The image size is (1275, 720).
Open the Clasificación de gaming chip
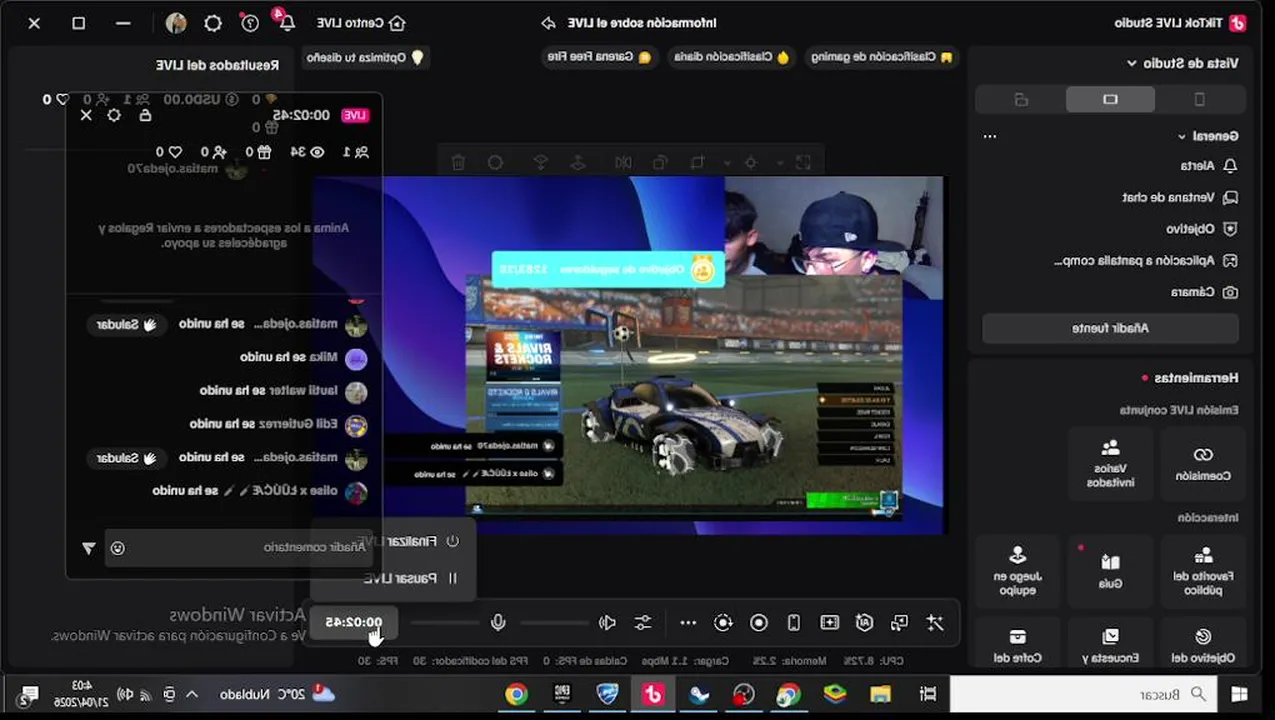click(x=881, y=57)
